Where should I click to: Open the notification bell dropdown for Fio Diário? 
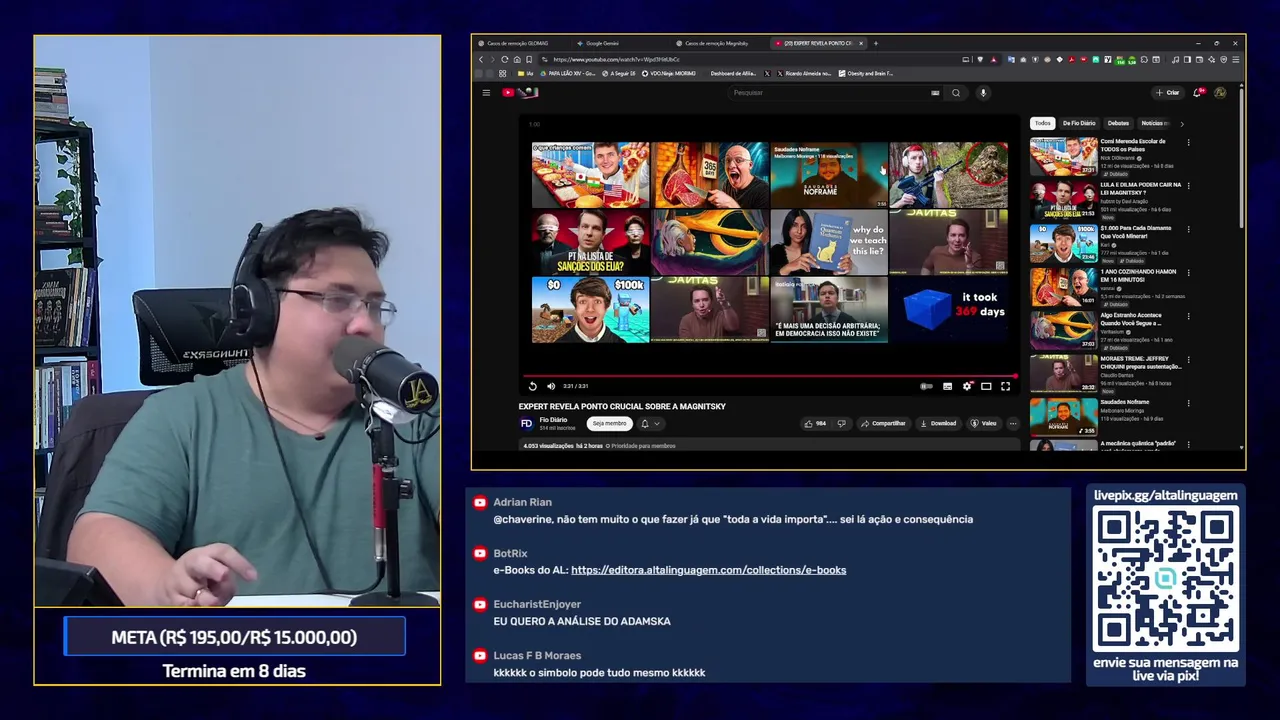[x=649, y=423]
